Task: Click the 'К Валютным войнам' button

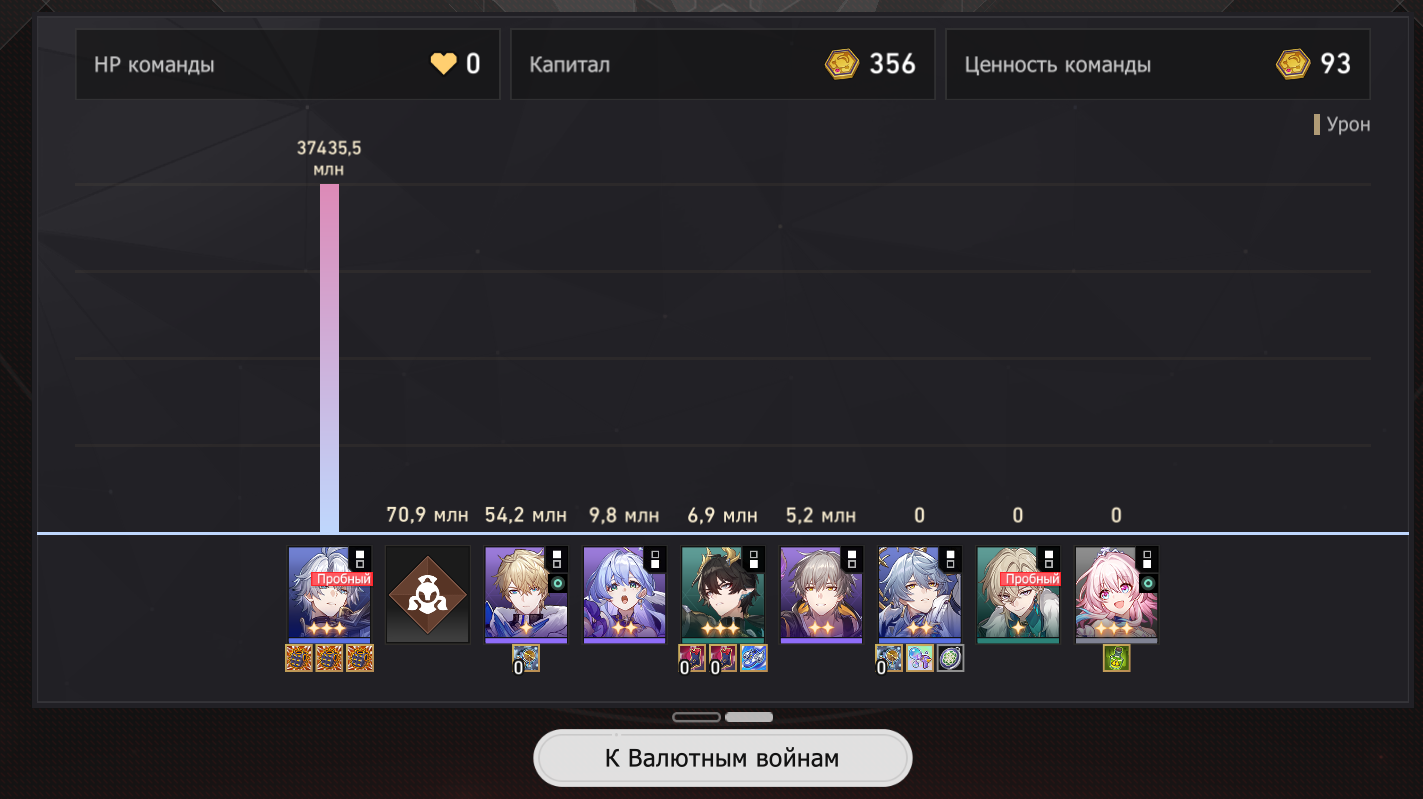Action: 722,758
